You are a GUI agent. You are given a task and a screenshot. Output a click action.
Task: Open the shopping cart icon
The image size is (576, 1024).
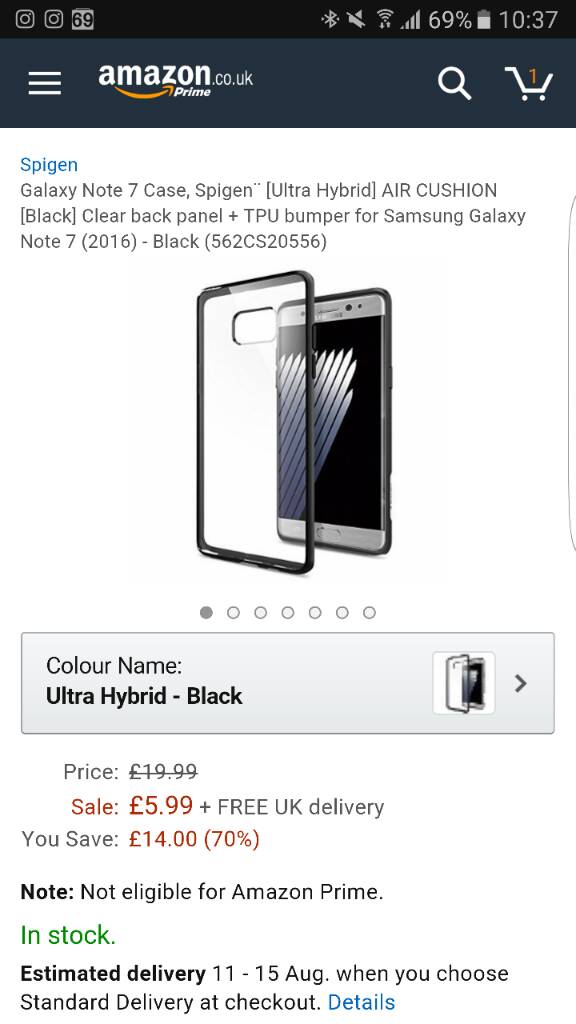530,84
